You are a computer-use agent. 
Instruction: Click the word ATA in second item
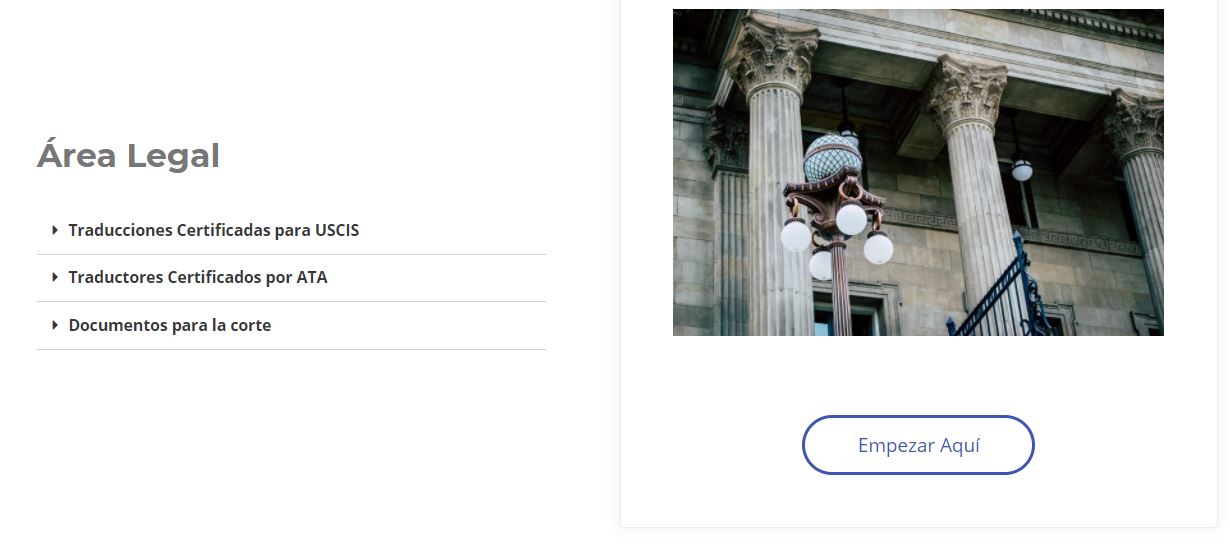point(312,277)
